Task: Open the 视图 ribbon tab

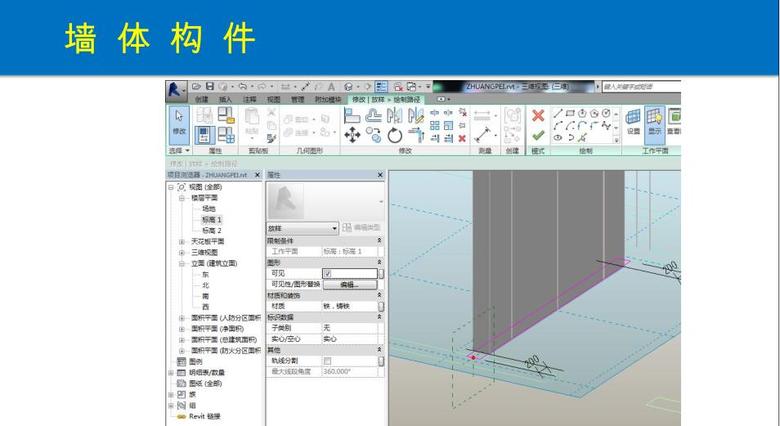Action: [x=273, y=100]
